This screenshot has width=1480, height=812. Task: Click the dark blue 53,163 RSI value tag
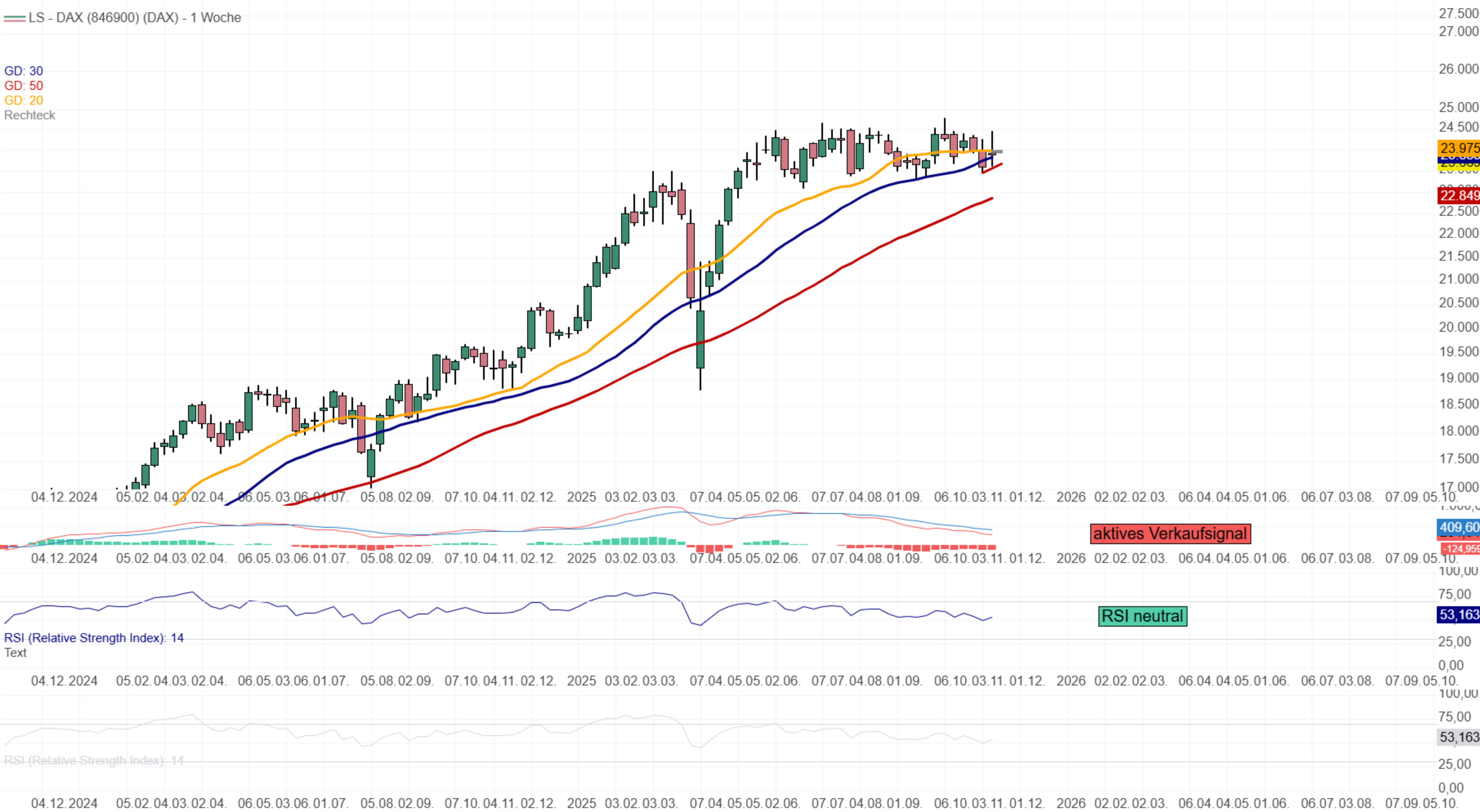coord(1459,614)
